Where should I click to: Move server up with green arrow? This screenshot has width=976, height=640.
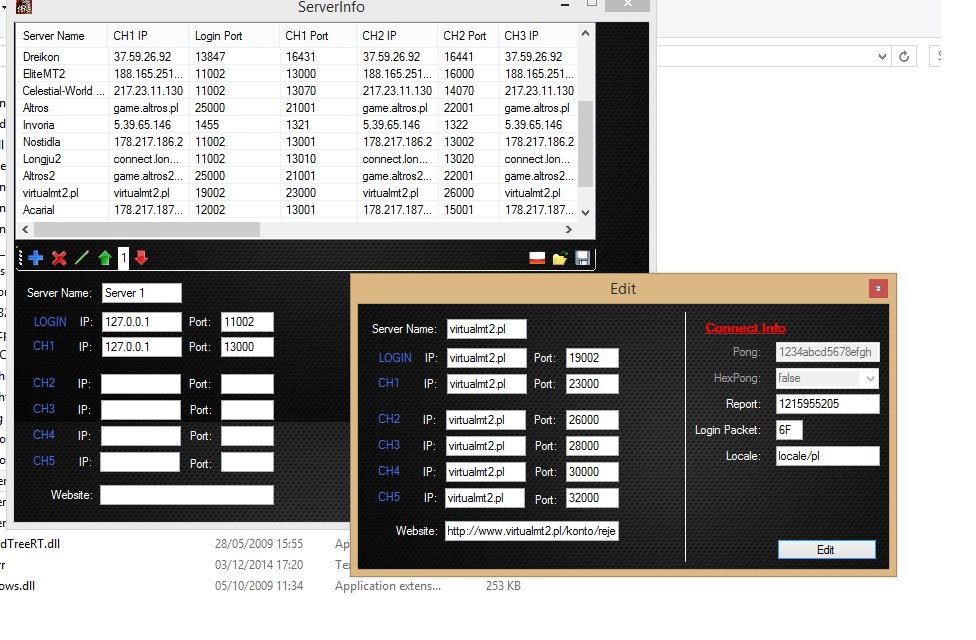pyautogui.click(x=105, y=258)
